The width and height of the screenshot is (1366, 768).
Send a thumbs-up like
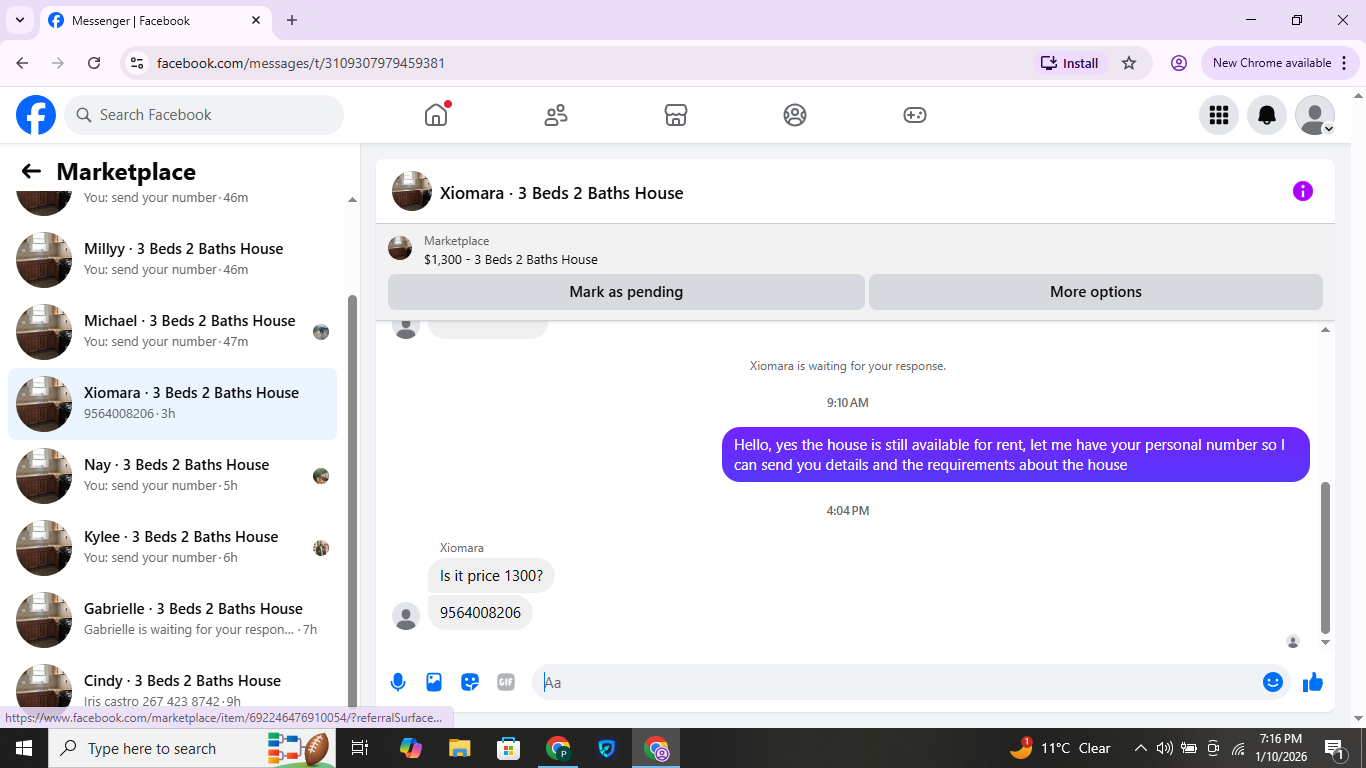pos(1313,682)
